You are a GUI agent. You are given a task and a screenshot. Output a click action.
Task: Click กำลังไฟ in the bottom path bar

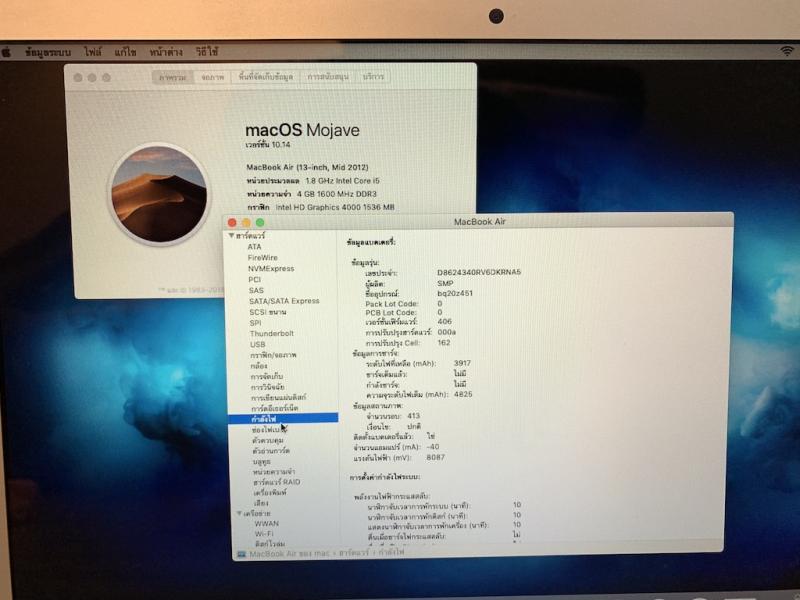(392, 553)
